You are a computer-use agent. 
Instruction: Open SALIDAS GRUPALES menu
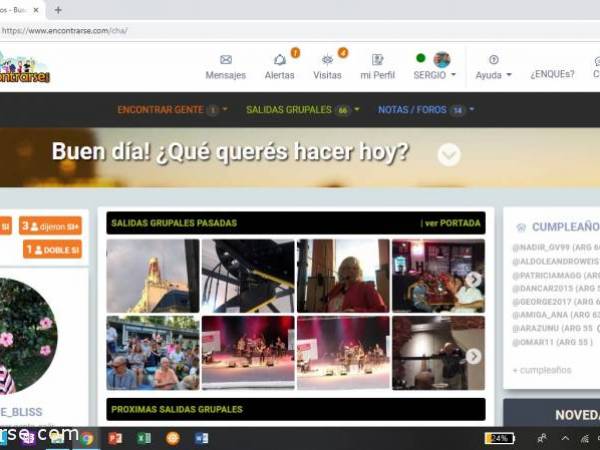[289, 110]
